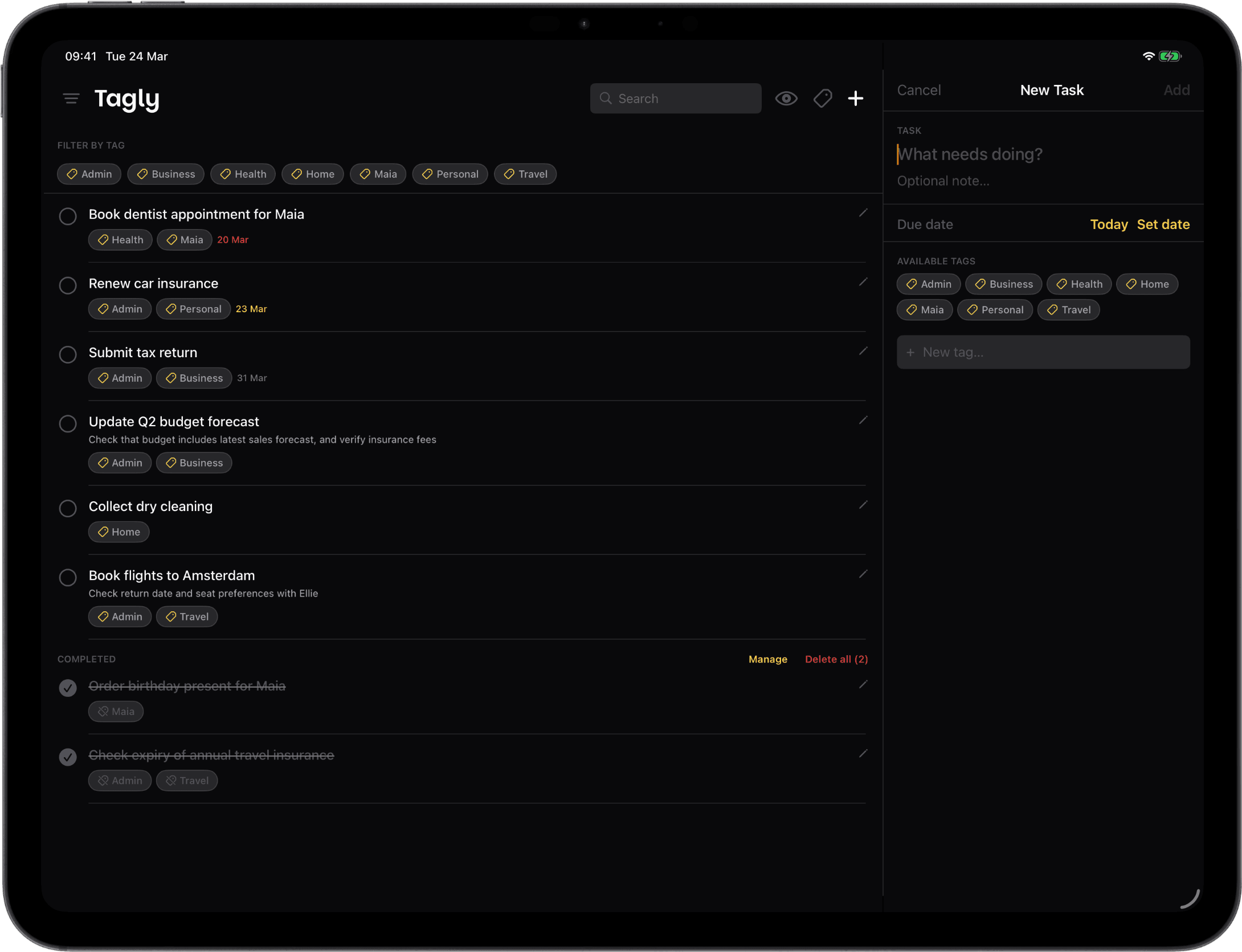Select the Business tag in Available Tags
The width and height of the screenshot is (1242, 952).
coord(1003,284)
